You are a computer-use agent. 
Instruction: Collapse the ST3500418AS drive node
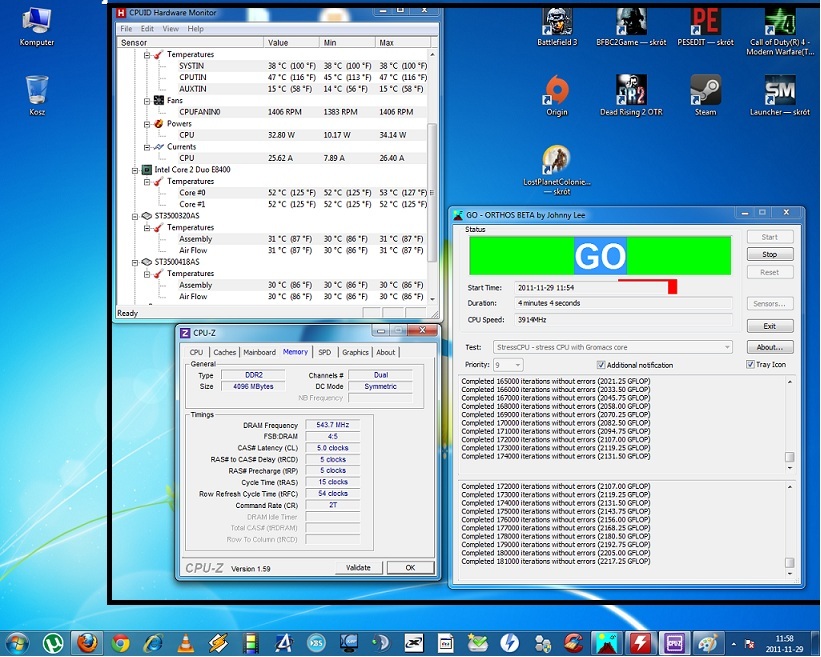(135, 262)
